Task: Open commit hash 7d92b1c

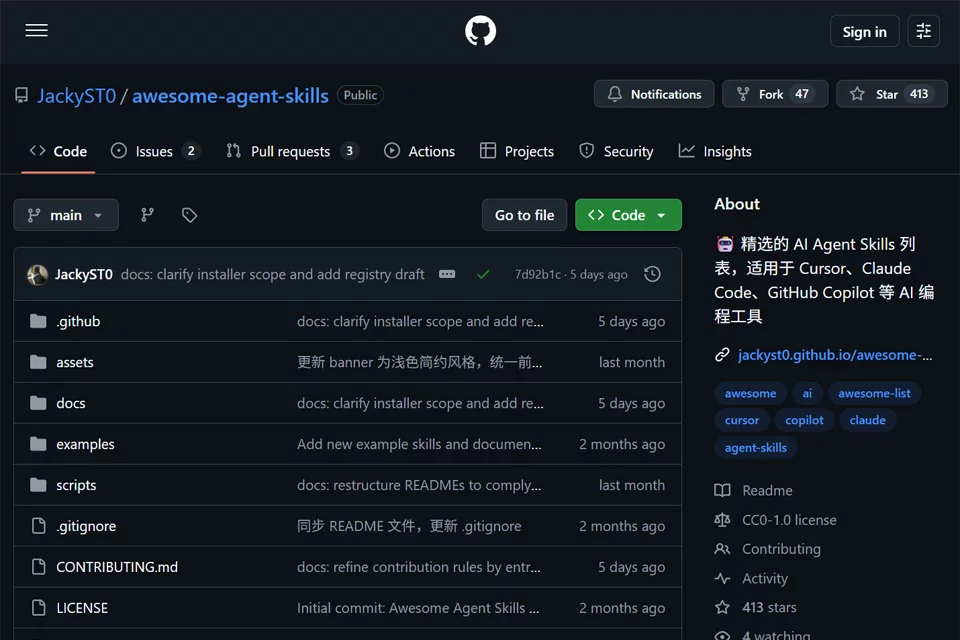Action: pyautogui.click(x=538, y=274)
